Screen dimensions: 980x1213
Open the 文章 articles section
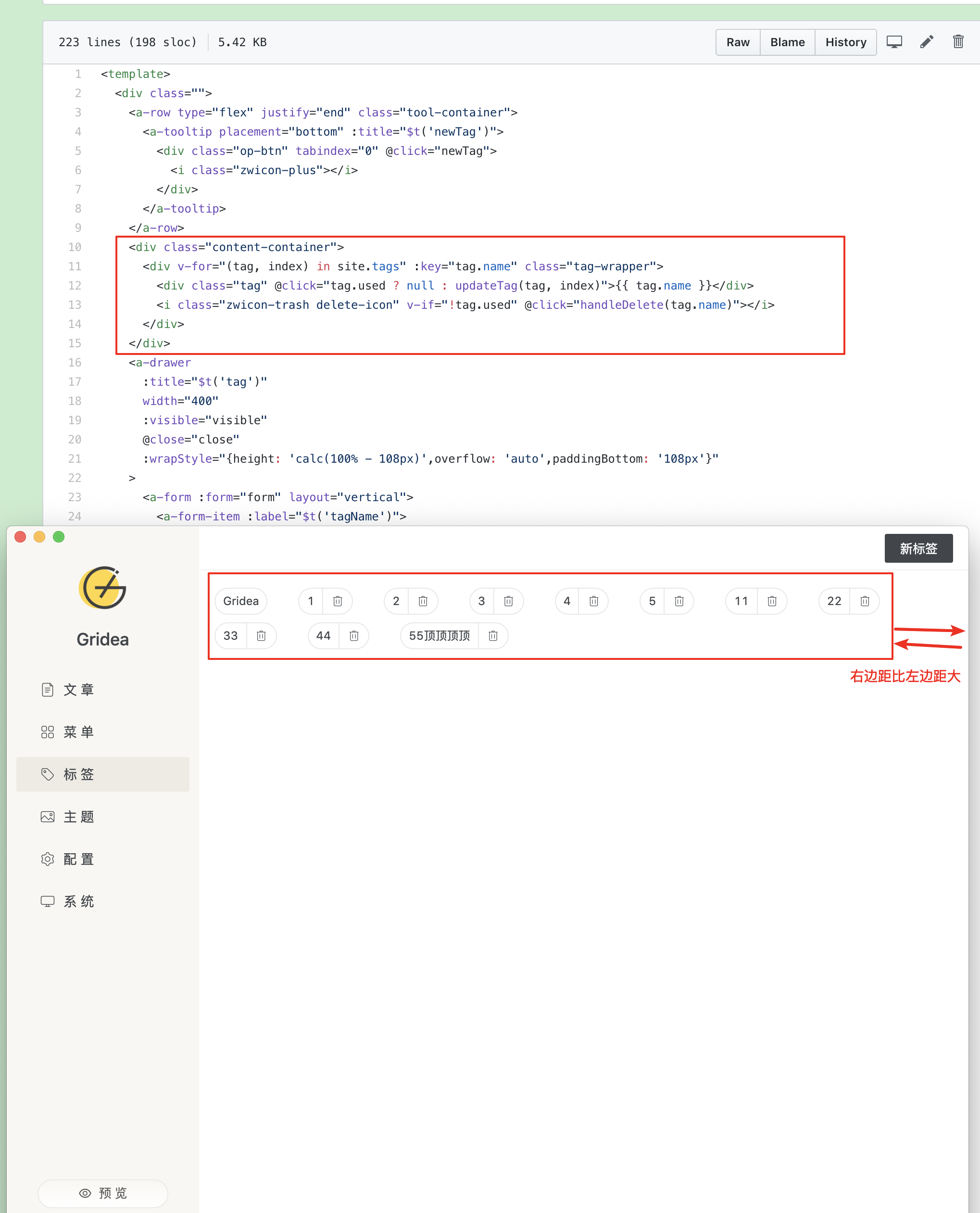click(x=103, y=690)
